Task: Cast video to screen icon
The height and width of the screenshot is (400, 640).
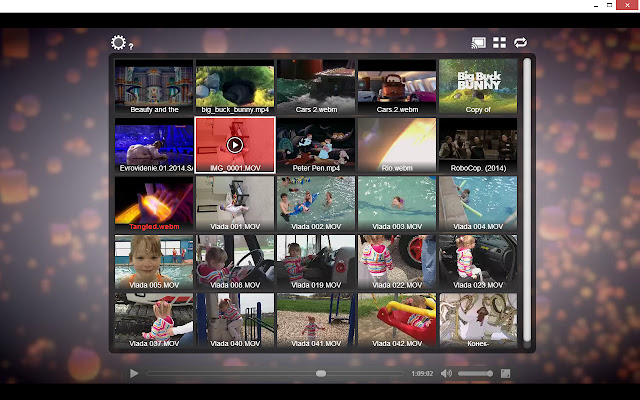Action: pyautogui.click(x=478, y=42)
